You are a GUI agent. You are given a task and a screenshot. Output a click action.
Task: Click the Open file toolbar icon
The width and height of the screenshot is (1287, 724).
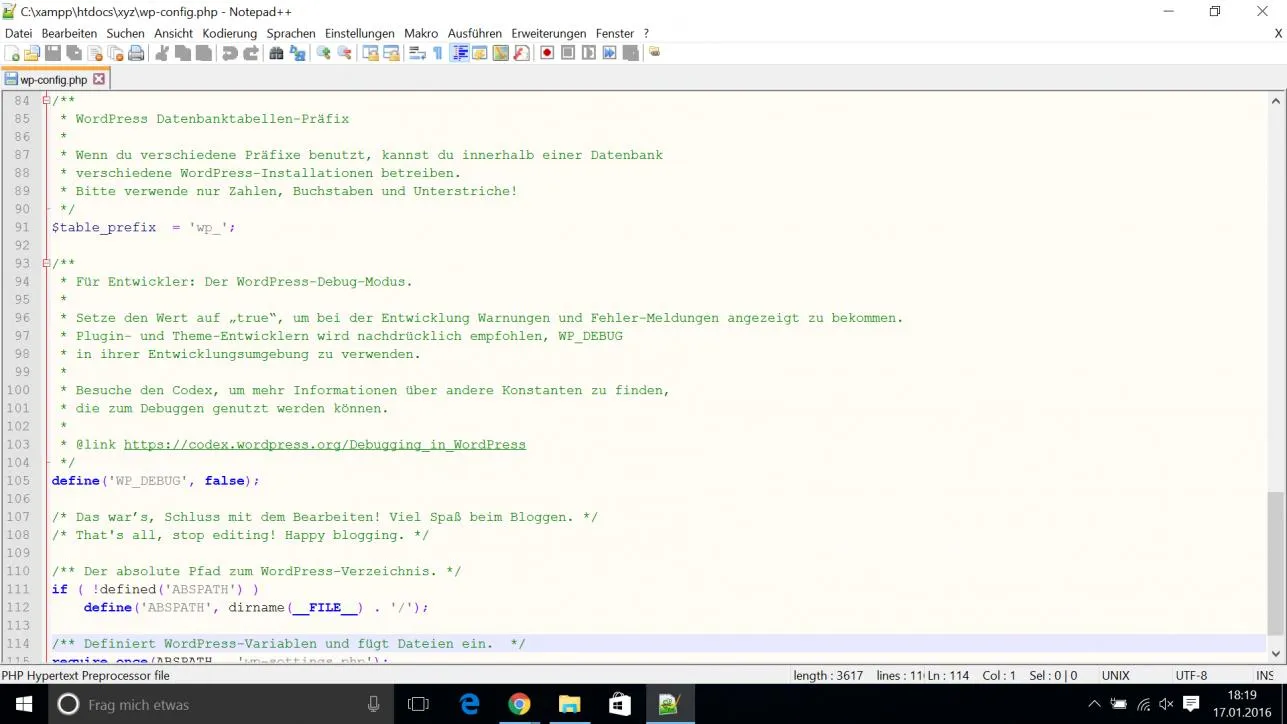pyautogui.click(x=32, y=53)
